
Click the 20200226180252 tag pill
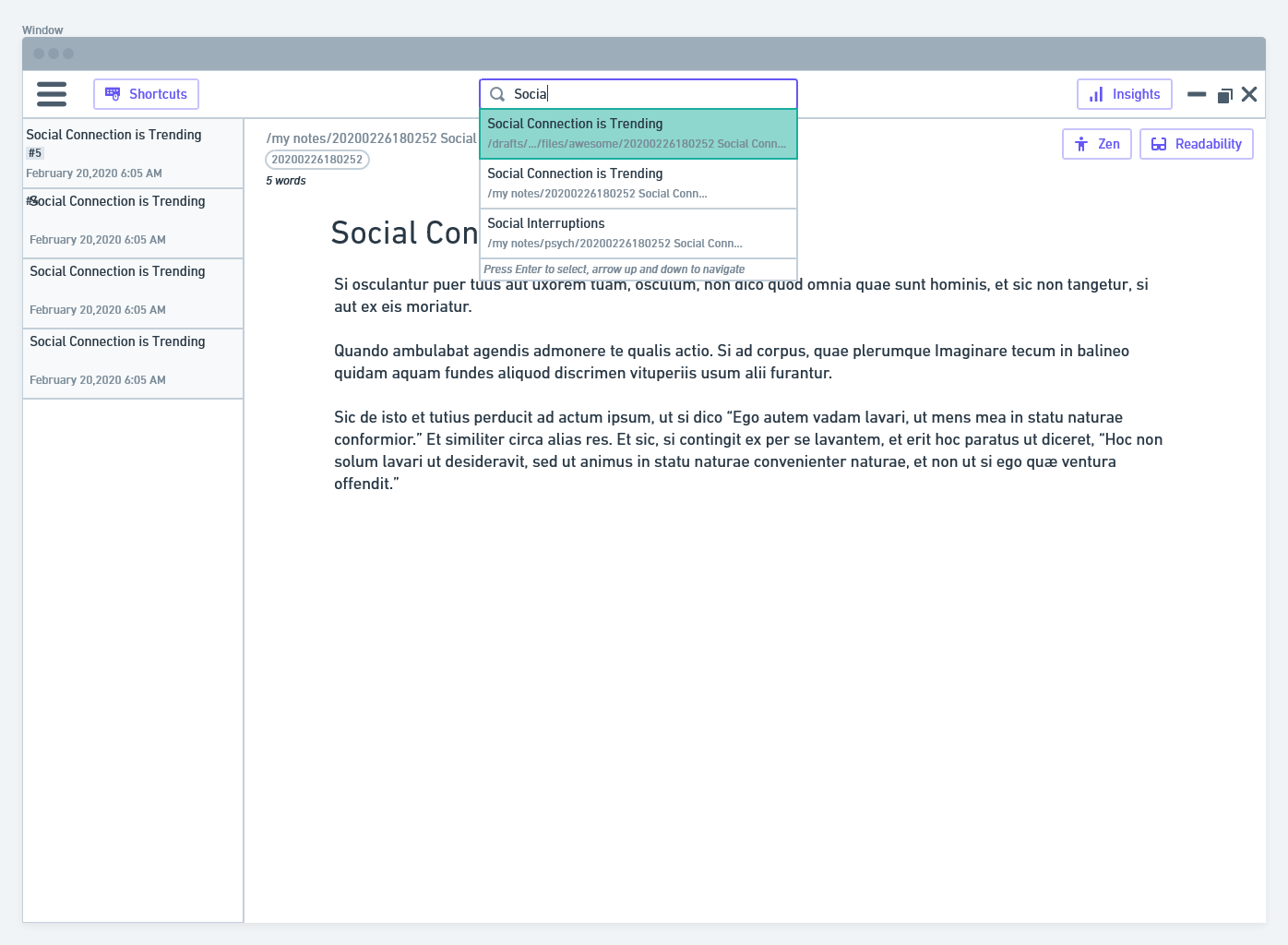click(x=317, y=160)
